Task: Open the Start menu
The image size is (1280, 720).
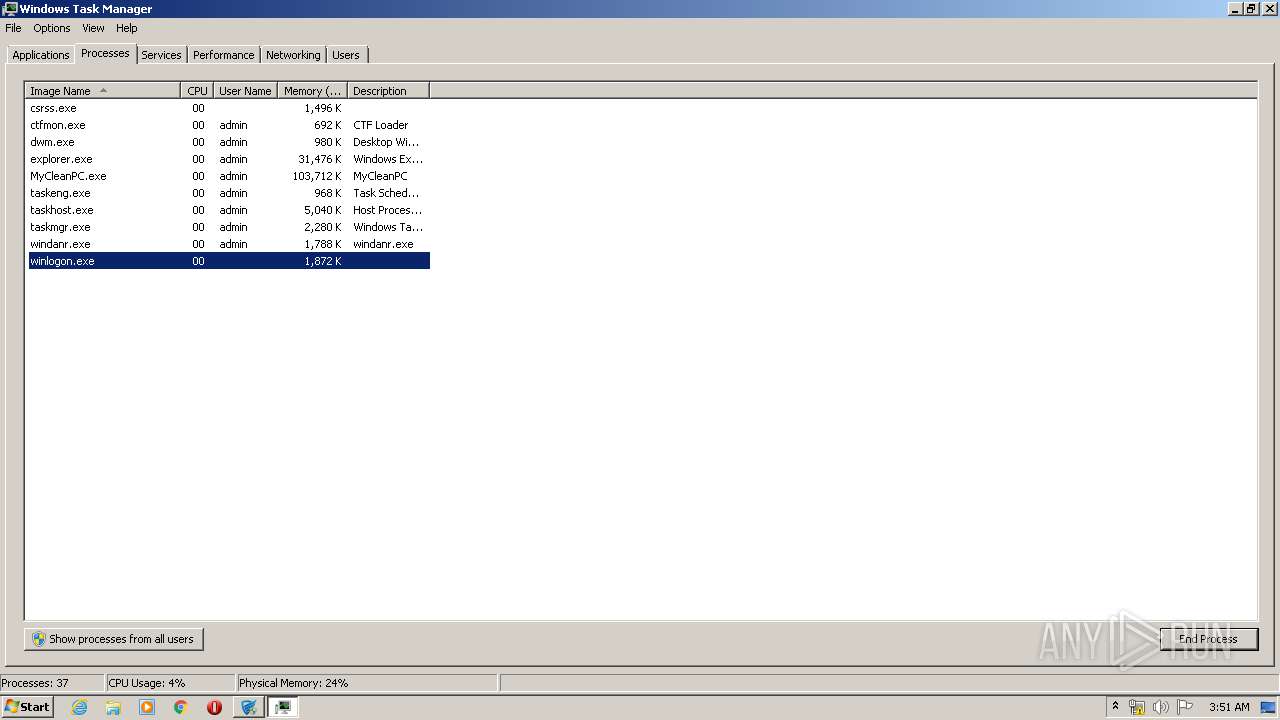Action: coord(27,707)
